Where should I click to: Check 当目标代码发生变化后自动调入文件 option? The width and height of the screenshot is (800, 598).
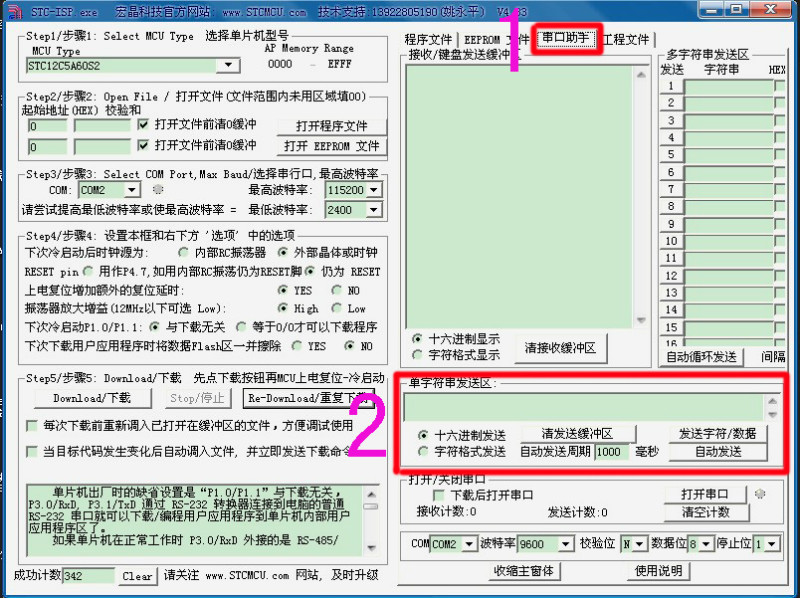point(32,451)
